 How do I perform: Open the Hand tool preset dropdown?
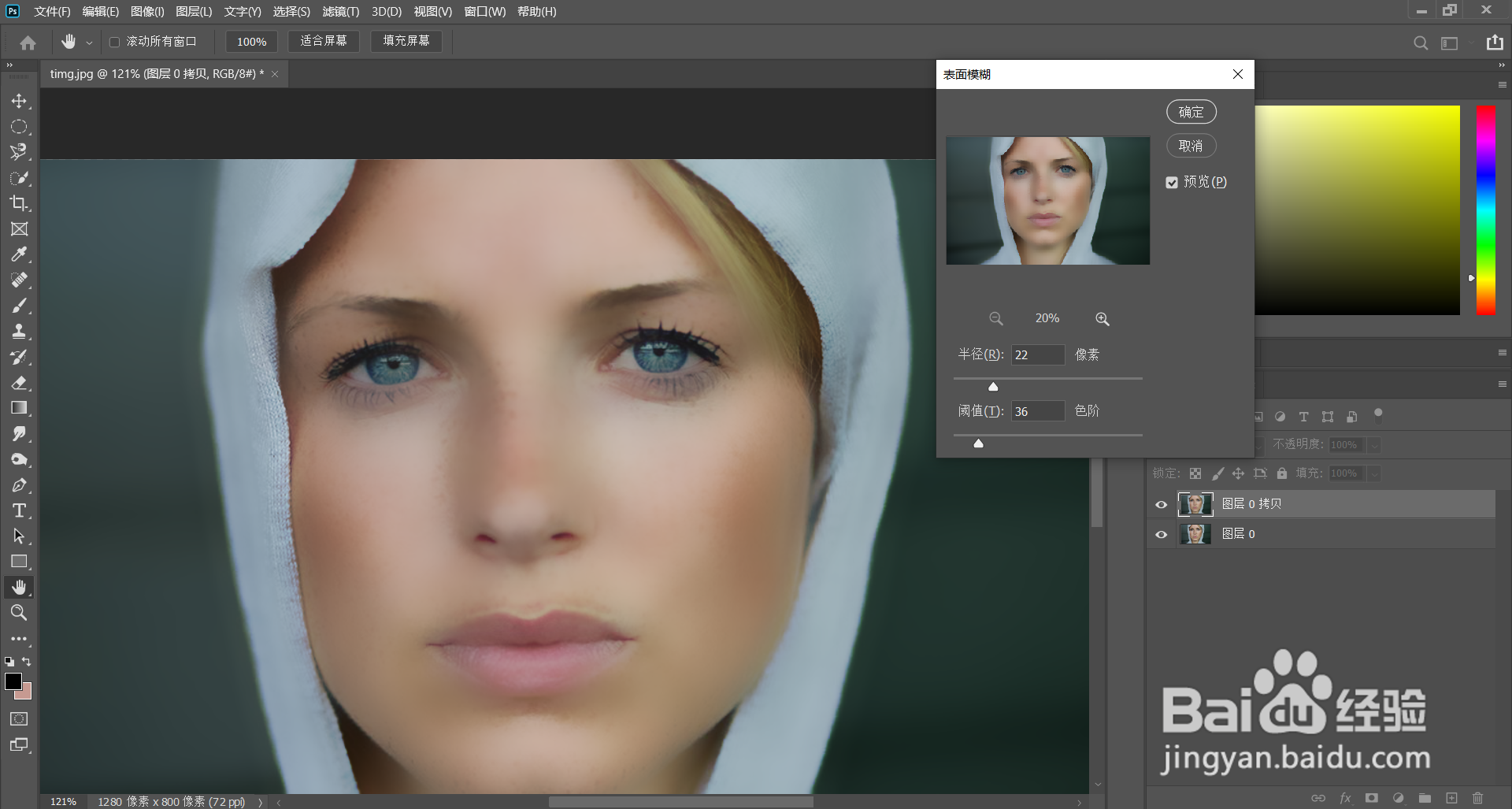[89, 43]
